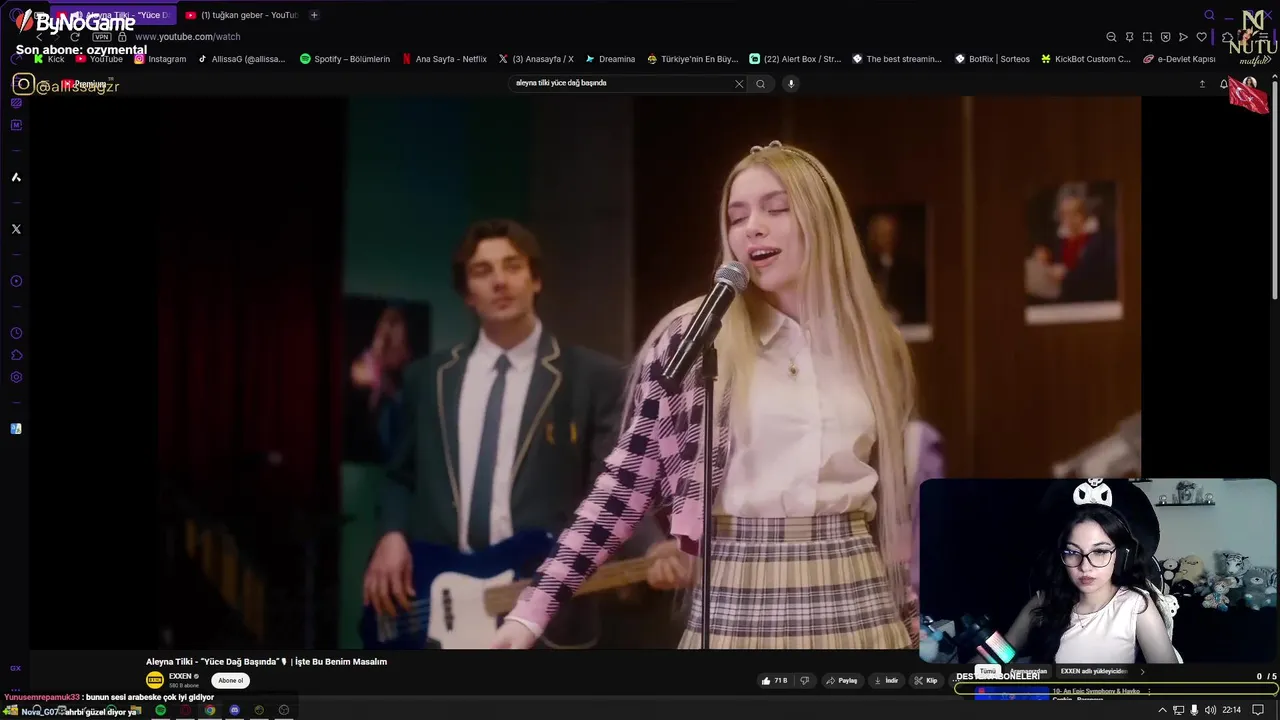
Task: Open the Türkiye'nin En Büy... bookmark
Action: pyautogui.click(x=692, y=59)
